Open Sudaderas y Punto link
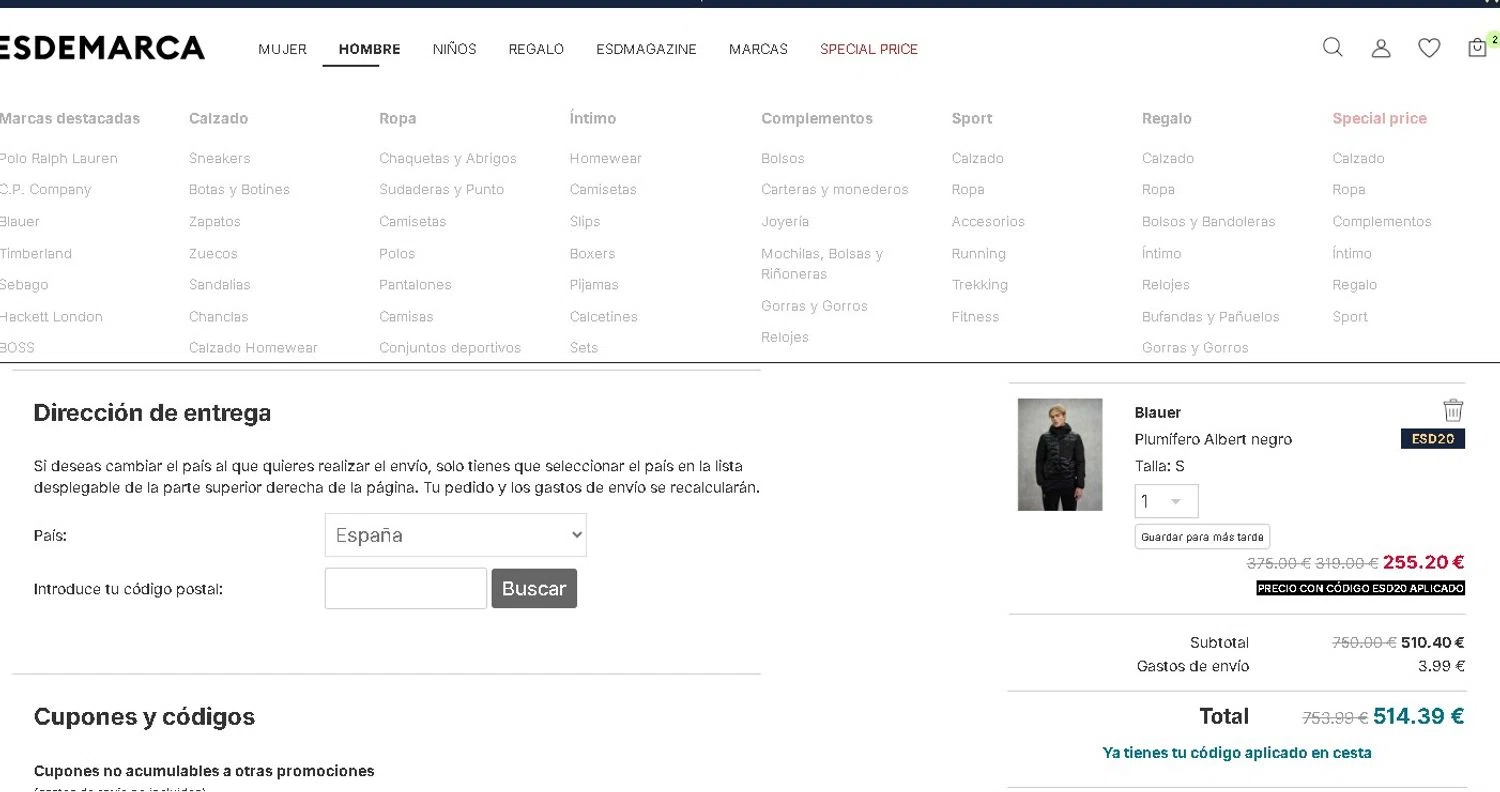This screenshot has height=792, width=1500. point(441,189)
